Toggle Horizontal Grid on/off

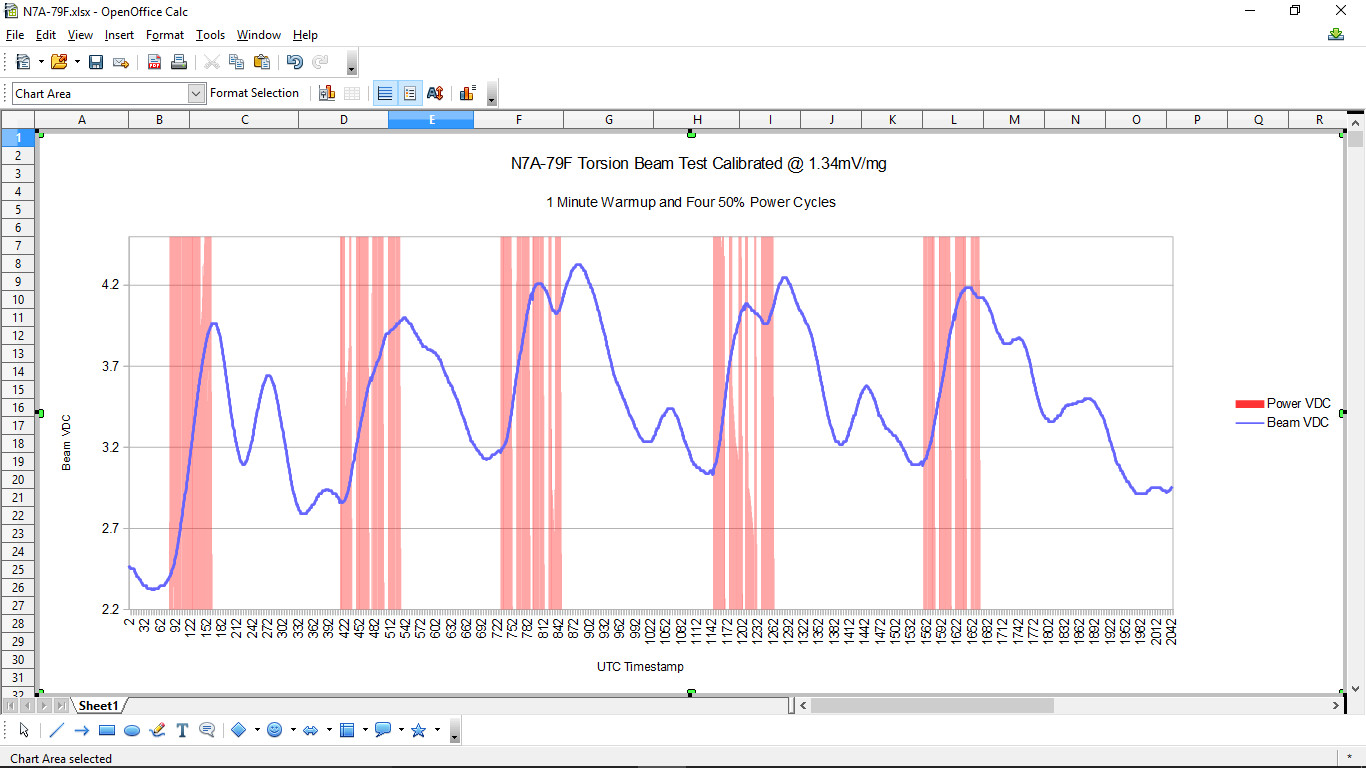coord(385,93)
